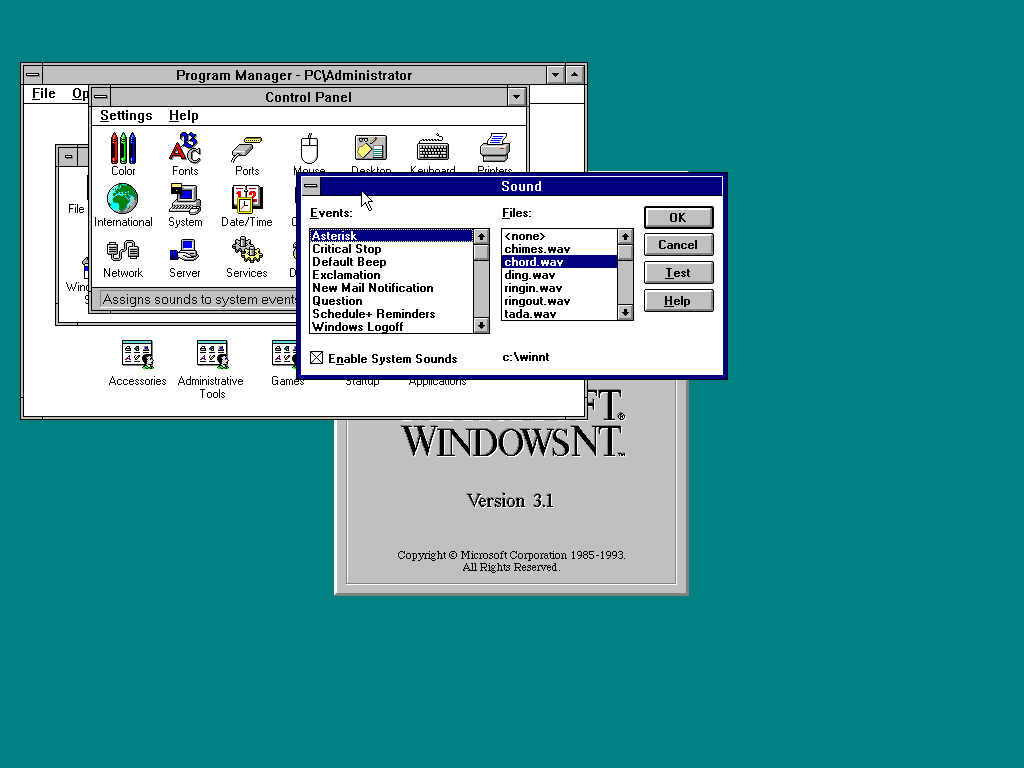This screenshot has height=768, width=1024.
Task: Select Exclamation in the Events list
Action: [x=391, y=275]
